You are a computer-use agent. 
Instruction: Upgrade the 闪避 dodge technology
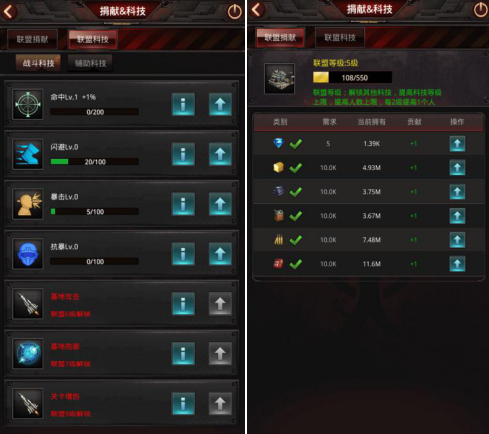coord(220,154)
